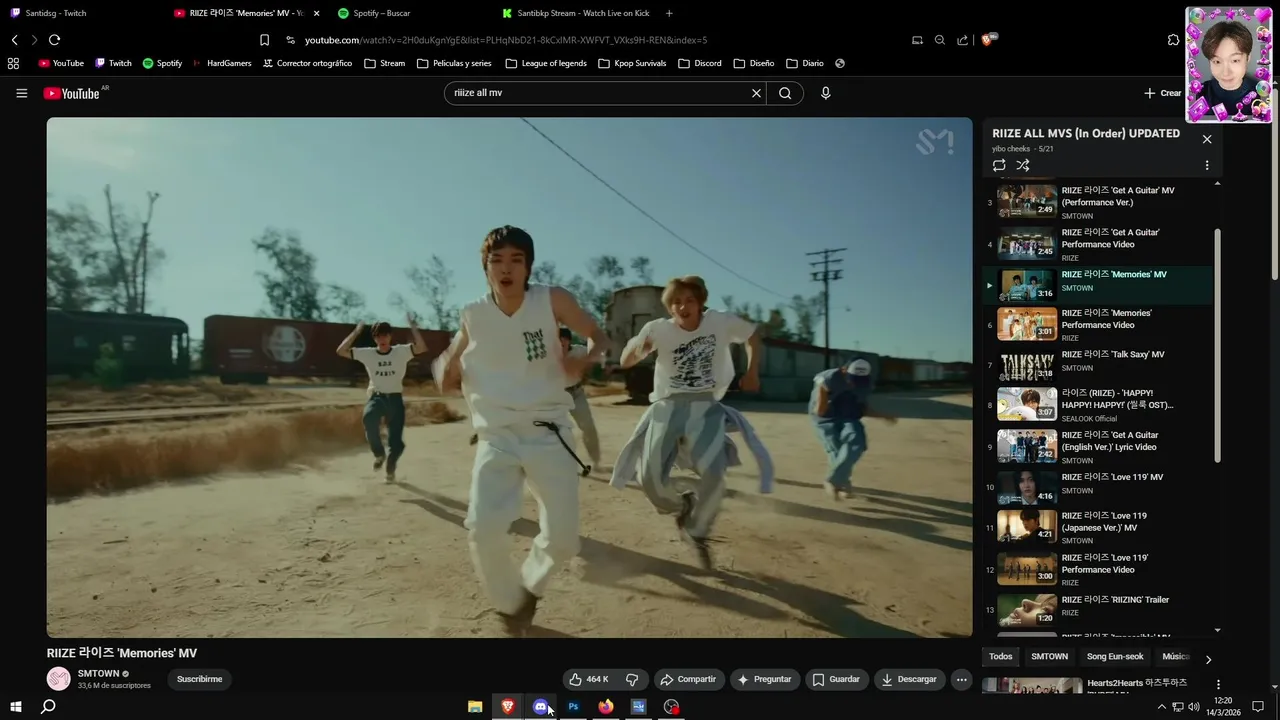Close the RIIZE Memories MV browser tab
Image resolution: width=1280 pixels, height=720 pixels.
[x=317, y=13]
